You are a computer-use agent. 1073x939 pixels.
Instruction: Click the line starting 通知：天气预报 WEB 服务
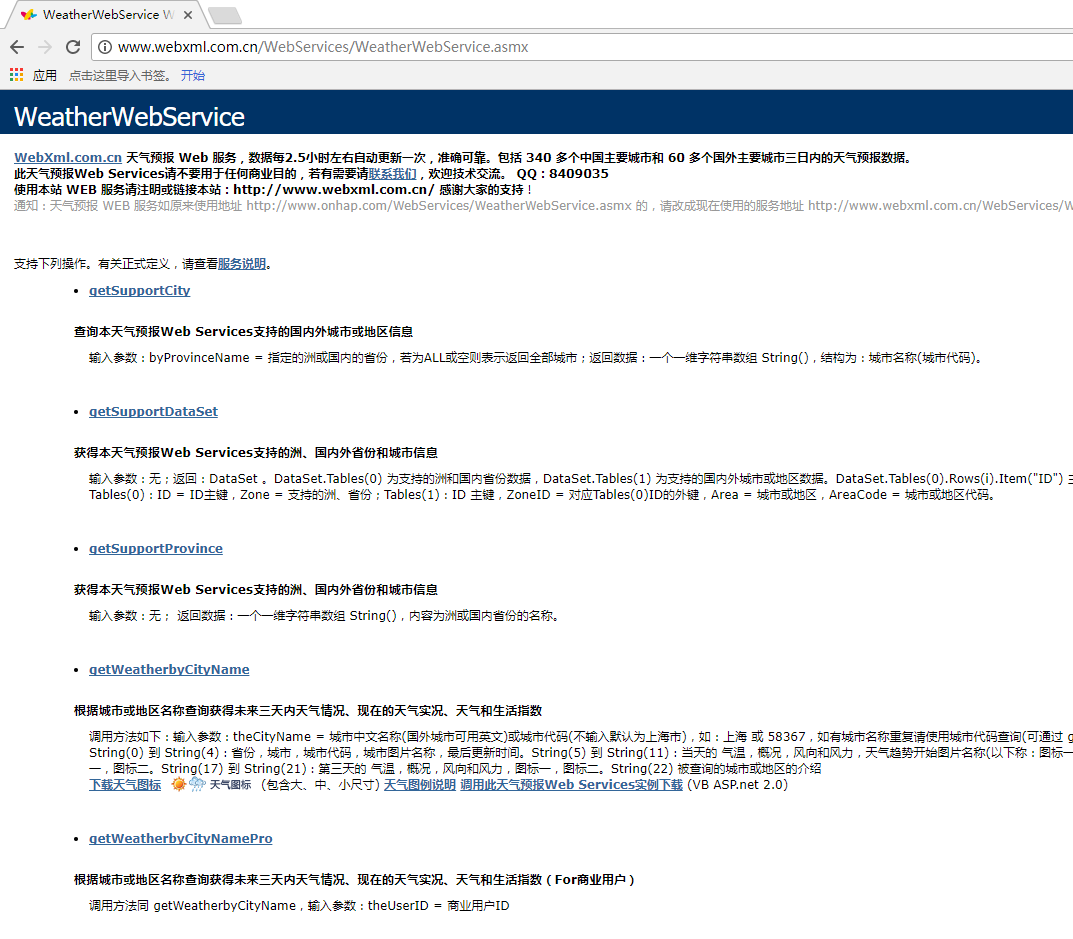[543, 206]
